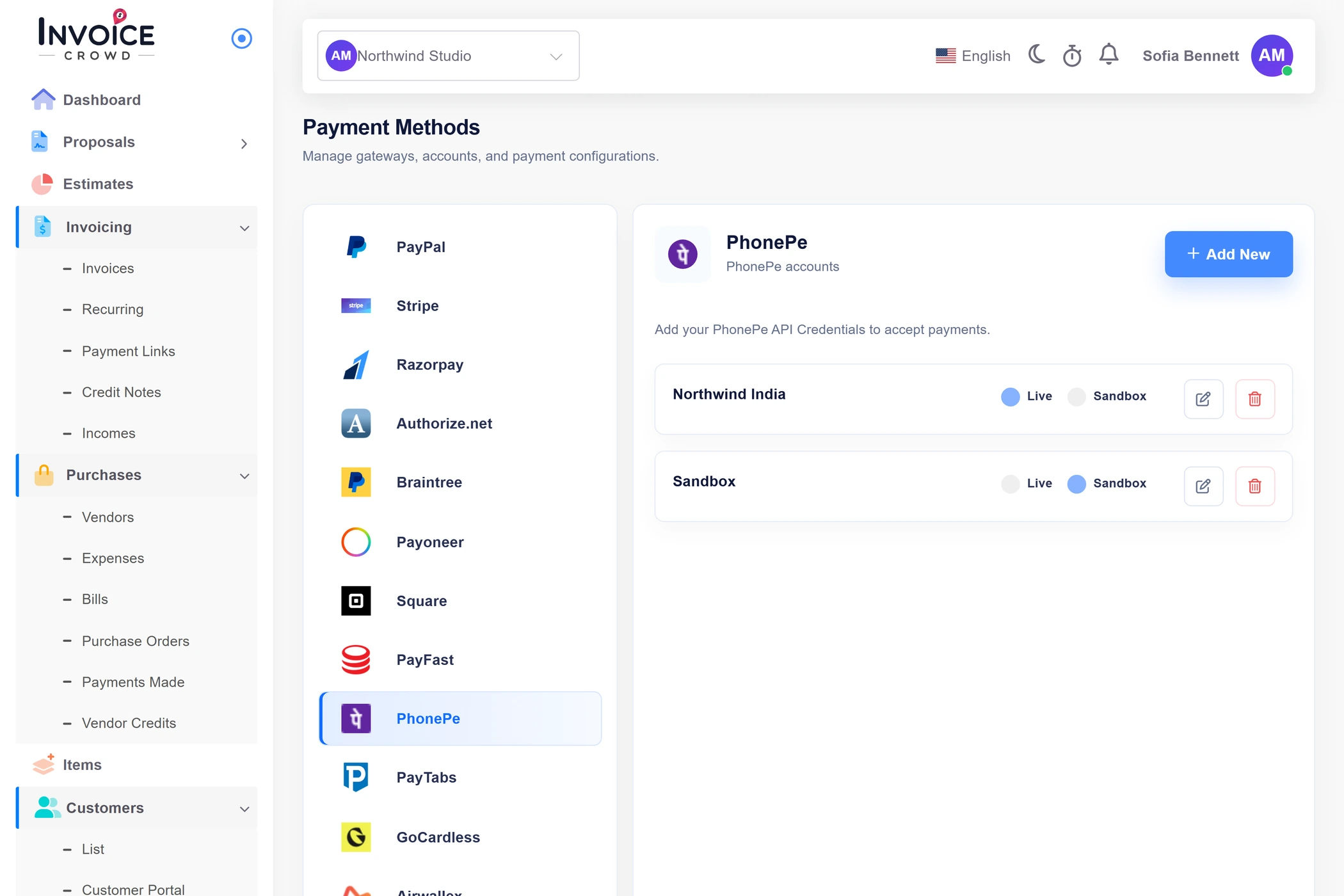
Task: Open Vendors in the sidebar
Action: tap(108, 517)
